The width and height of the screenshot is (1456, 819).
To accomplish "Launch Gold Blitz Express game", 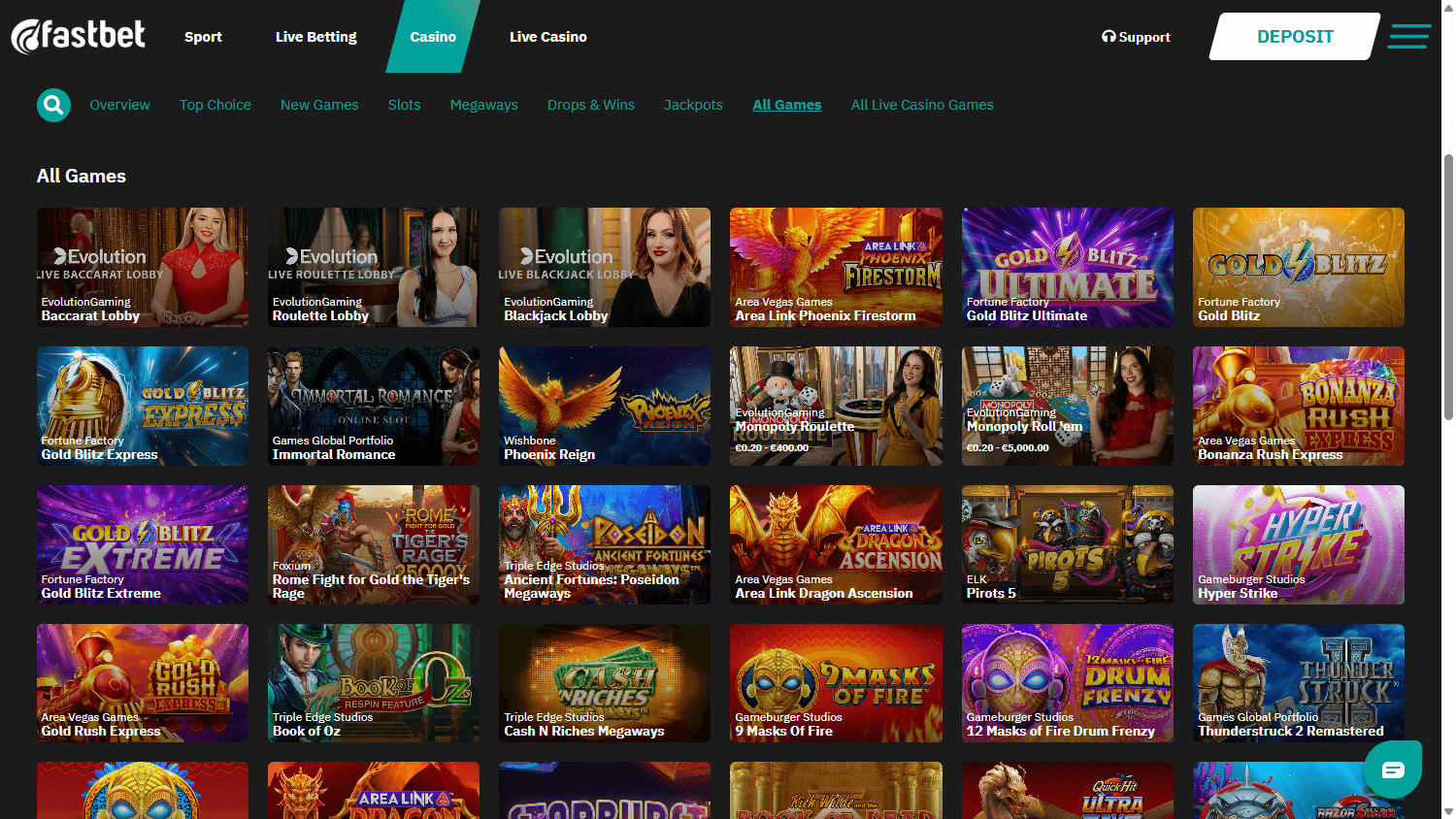I will [x=143, y=406].
